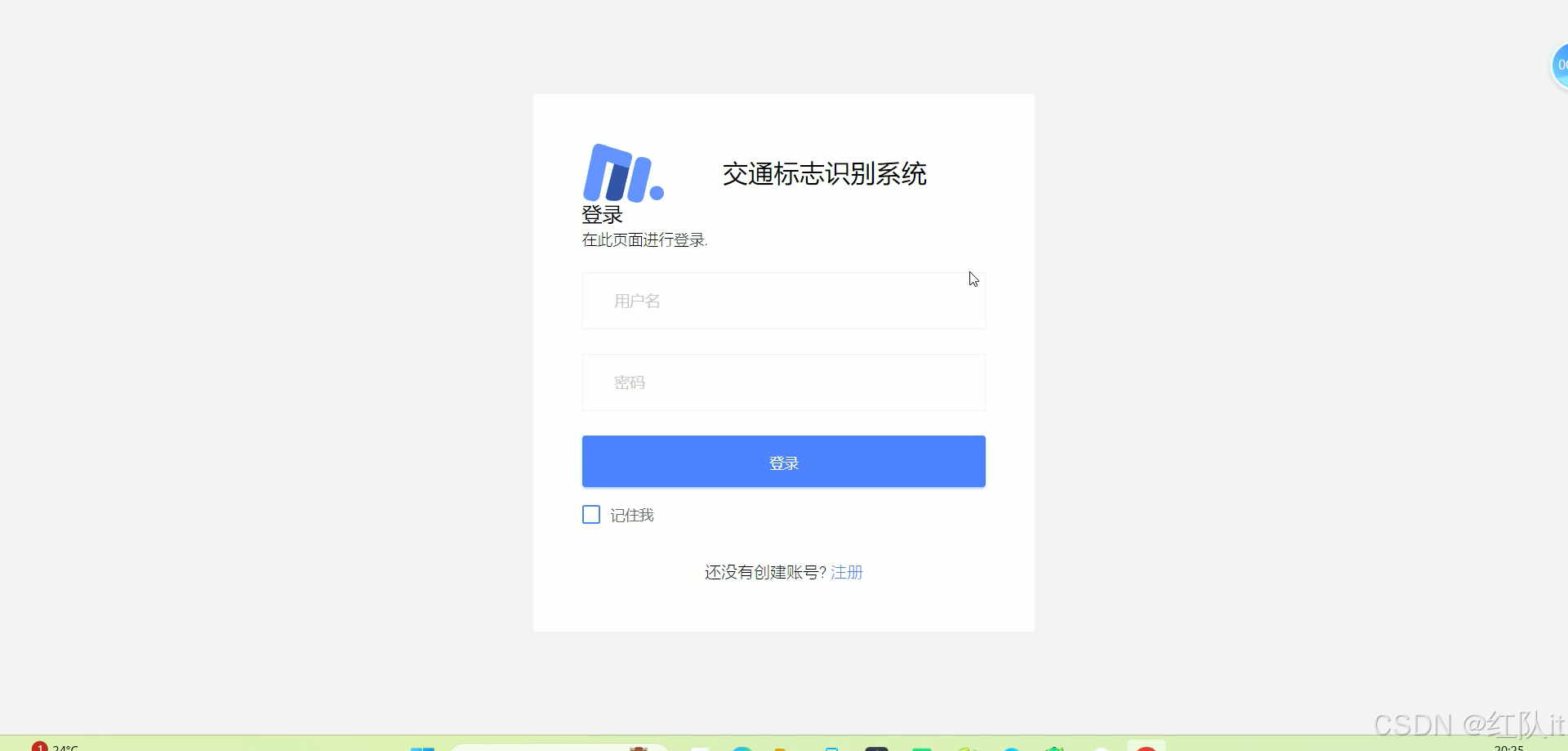The image size is (1568, 751).
Task: Click the floating blue circle widget at screen edge
Action: click(1559, 65)
